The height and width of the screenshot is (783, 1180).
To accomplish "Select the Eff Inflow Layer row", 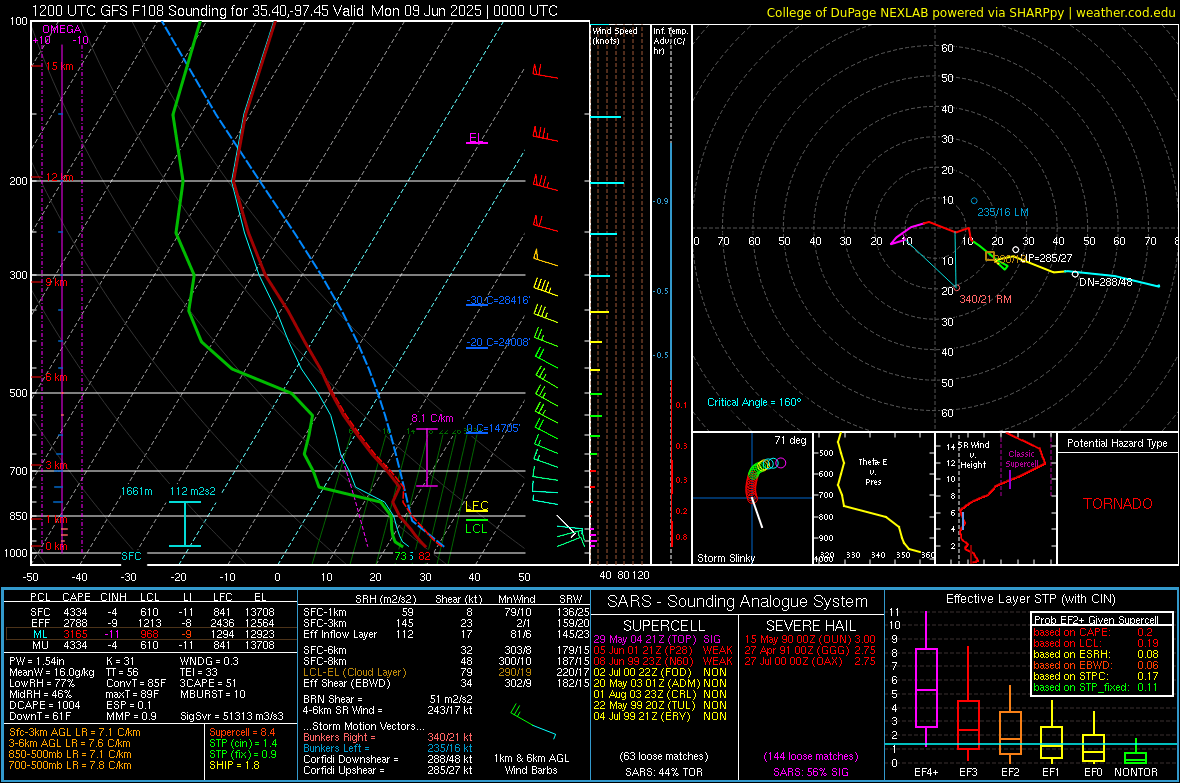I will tap(446, 635).
